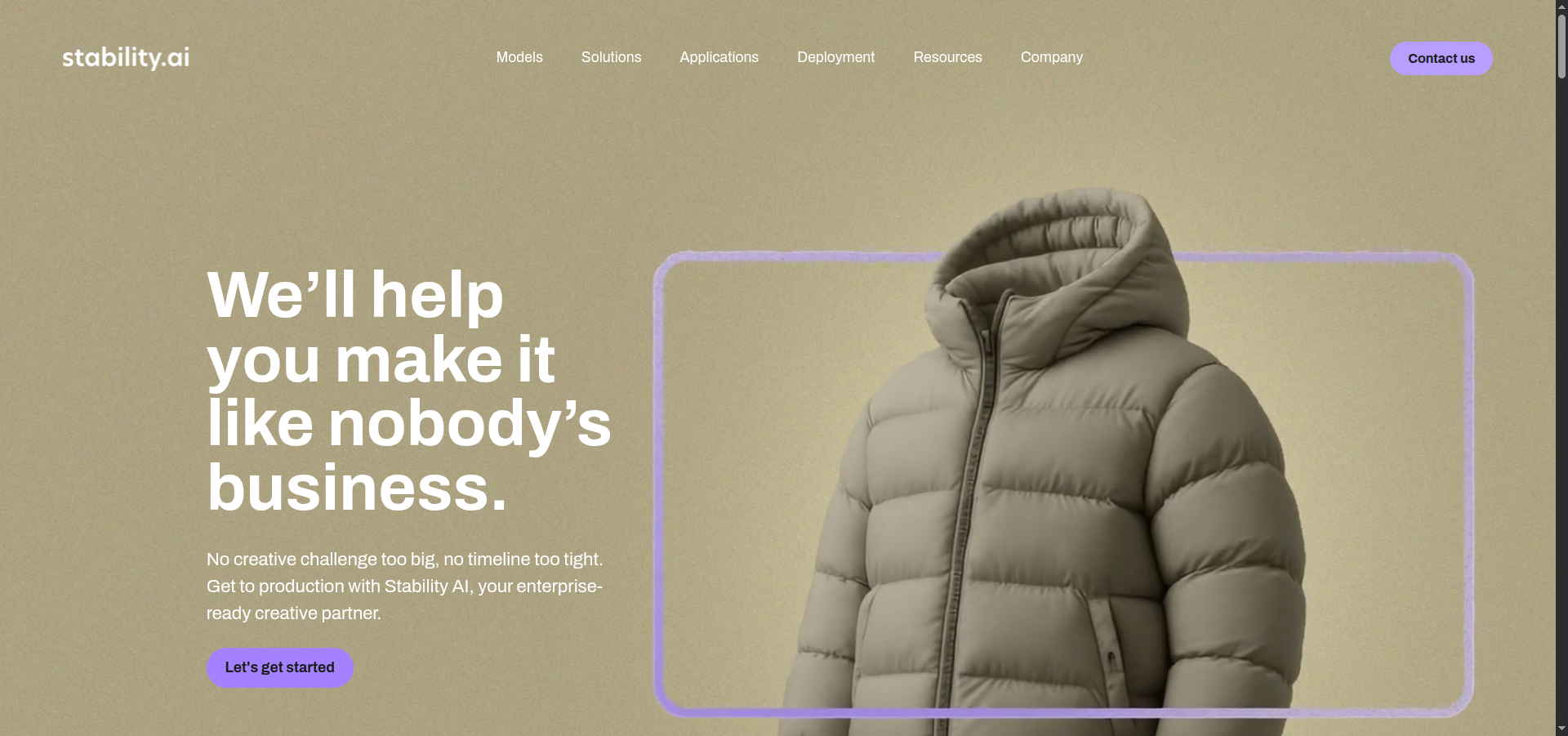The image size is (1568, 736).
Task: Click the vertical scrollbar thumb
Action: 1561,47
